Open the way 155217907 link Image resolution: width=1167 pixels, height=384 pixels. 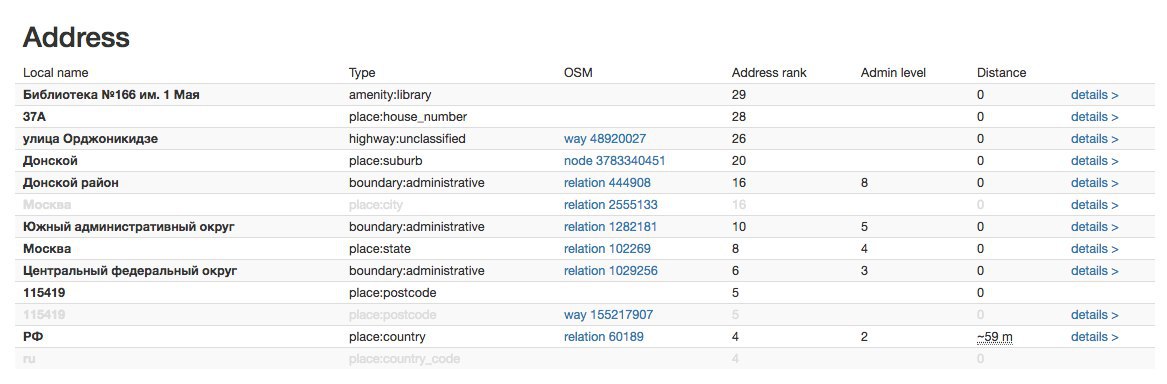click(x=608, y=315)
